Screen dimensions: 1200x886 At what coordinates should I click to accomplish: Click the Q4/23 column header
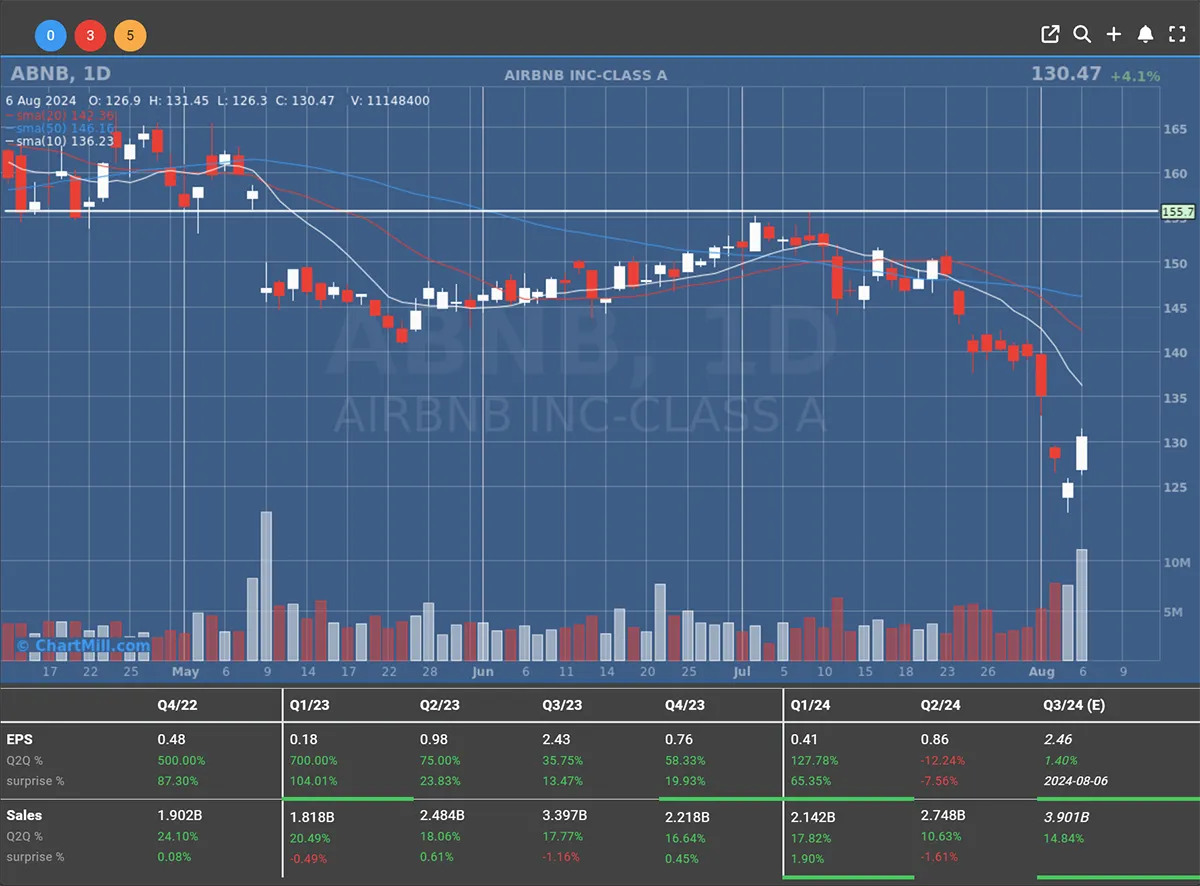tap(685, 705)
